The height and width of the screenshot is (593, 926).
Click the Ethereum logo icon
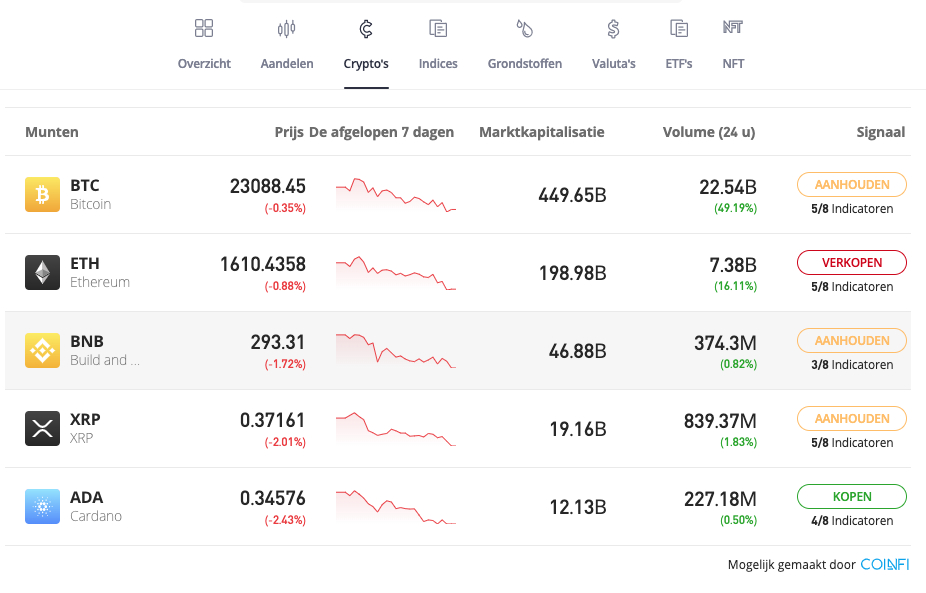[43, 272]
